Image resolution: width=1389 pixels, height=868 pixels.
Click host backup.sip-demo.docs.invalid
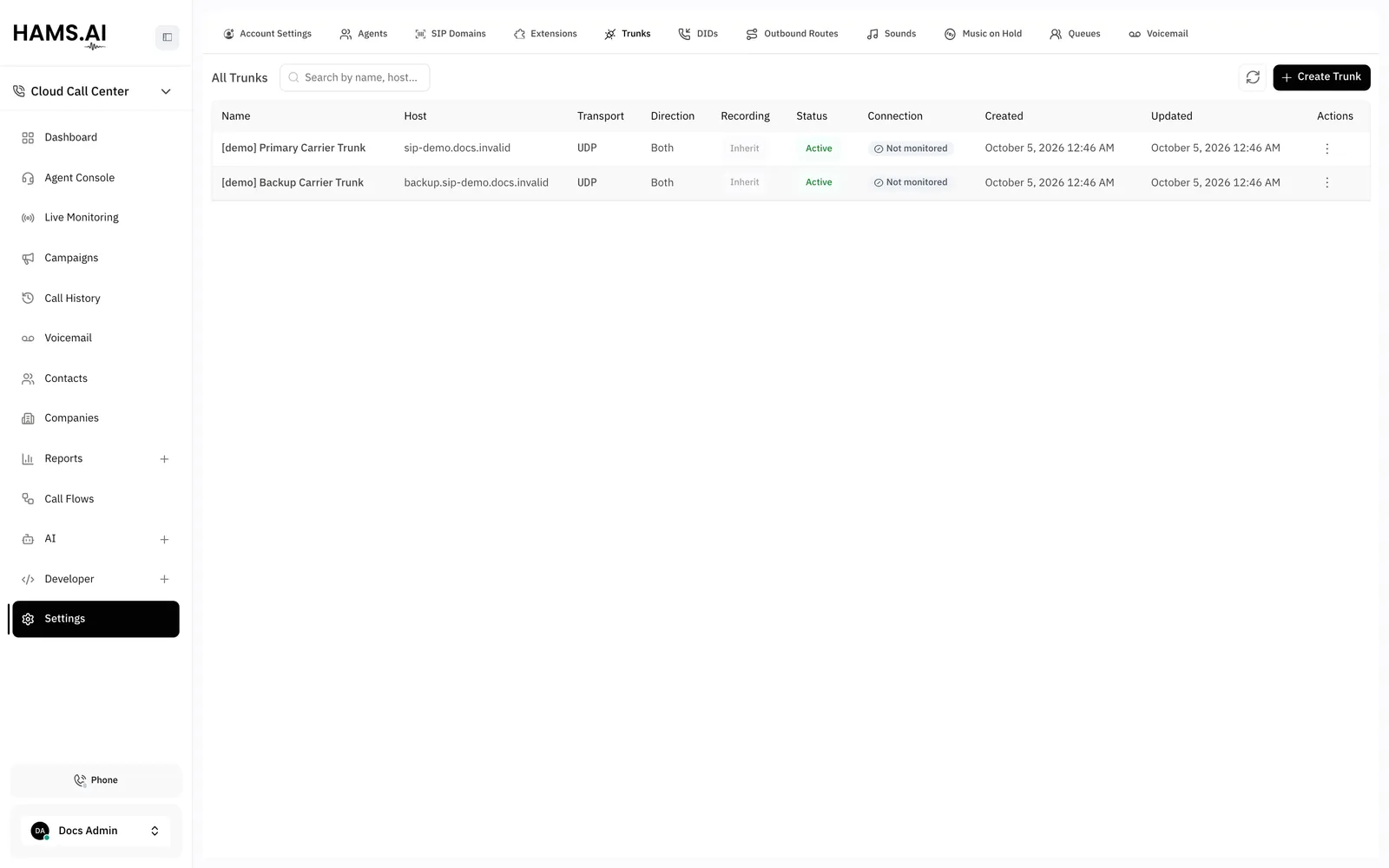pyautogui.click(x=476, y=182)
